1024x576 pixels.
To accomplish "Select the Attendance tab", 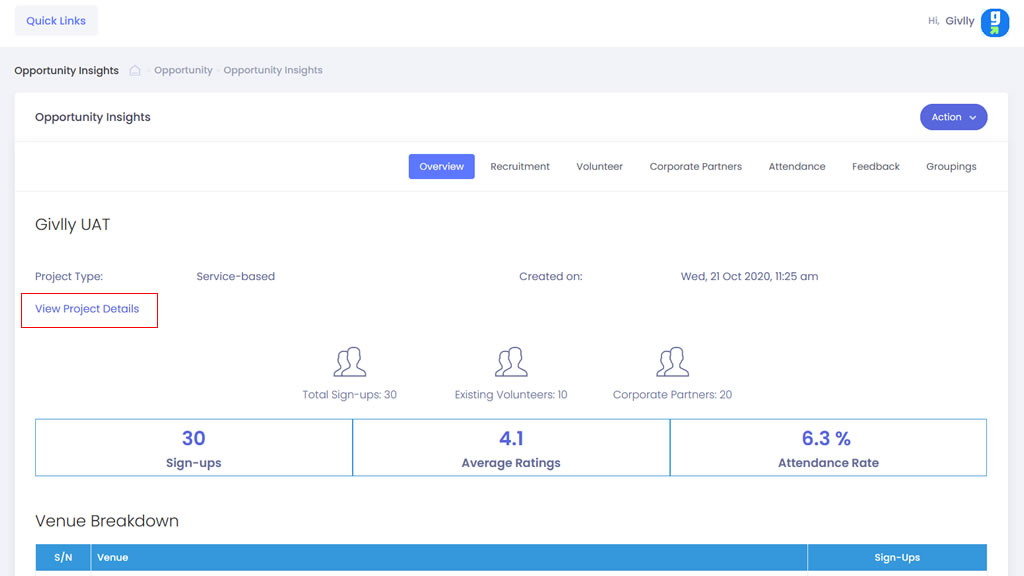I will pos(797,167).
